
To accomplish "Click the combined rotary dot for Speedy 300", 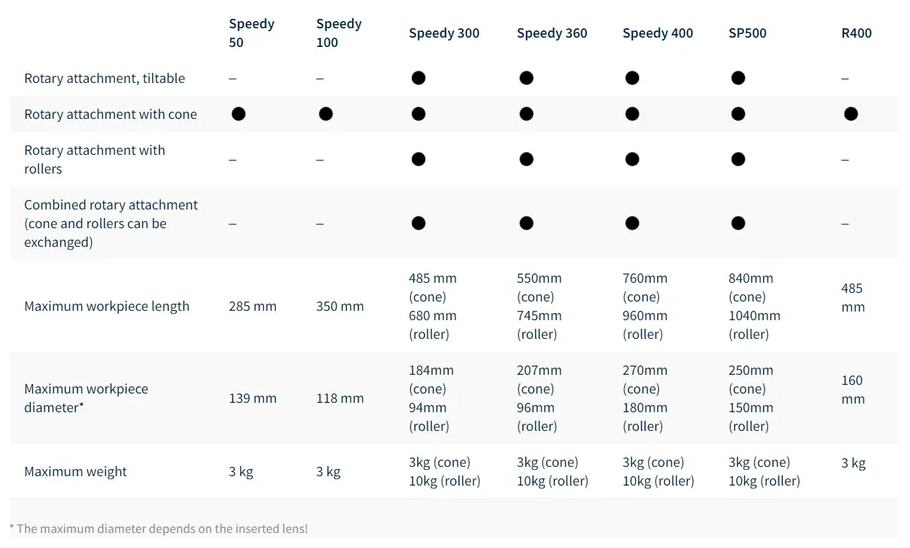I will click(418, 223).
